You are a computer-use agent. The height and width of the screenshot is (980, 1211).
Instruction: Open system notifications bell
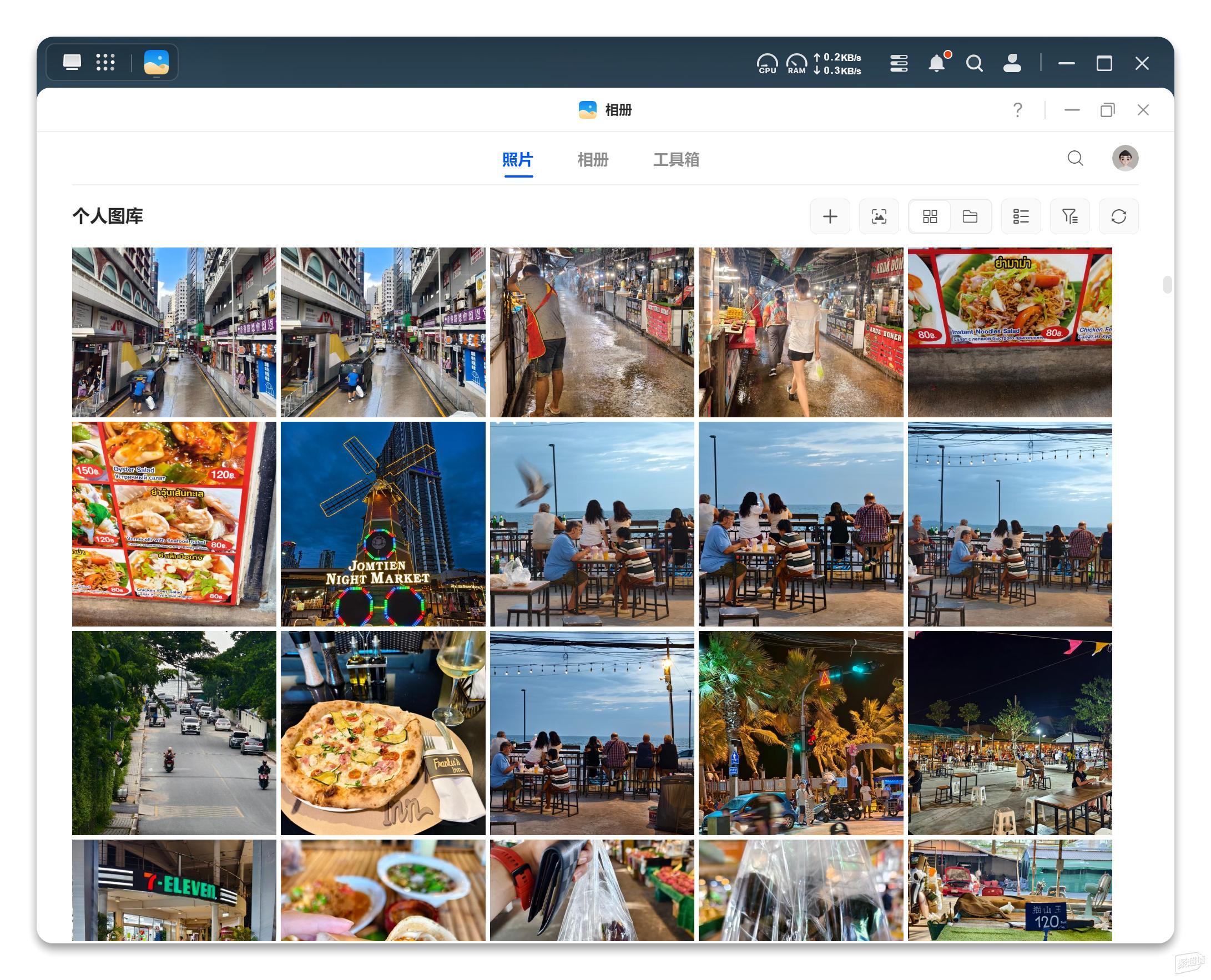[937, 63]
